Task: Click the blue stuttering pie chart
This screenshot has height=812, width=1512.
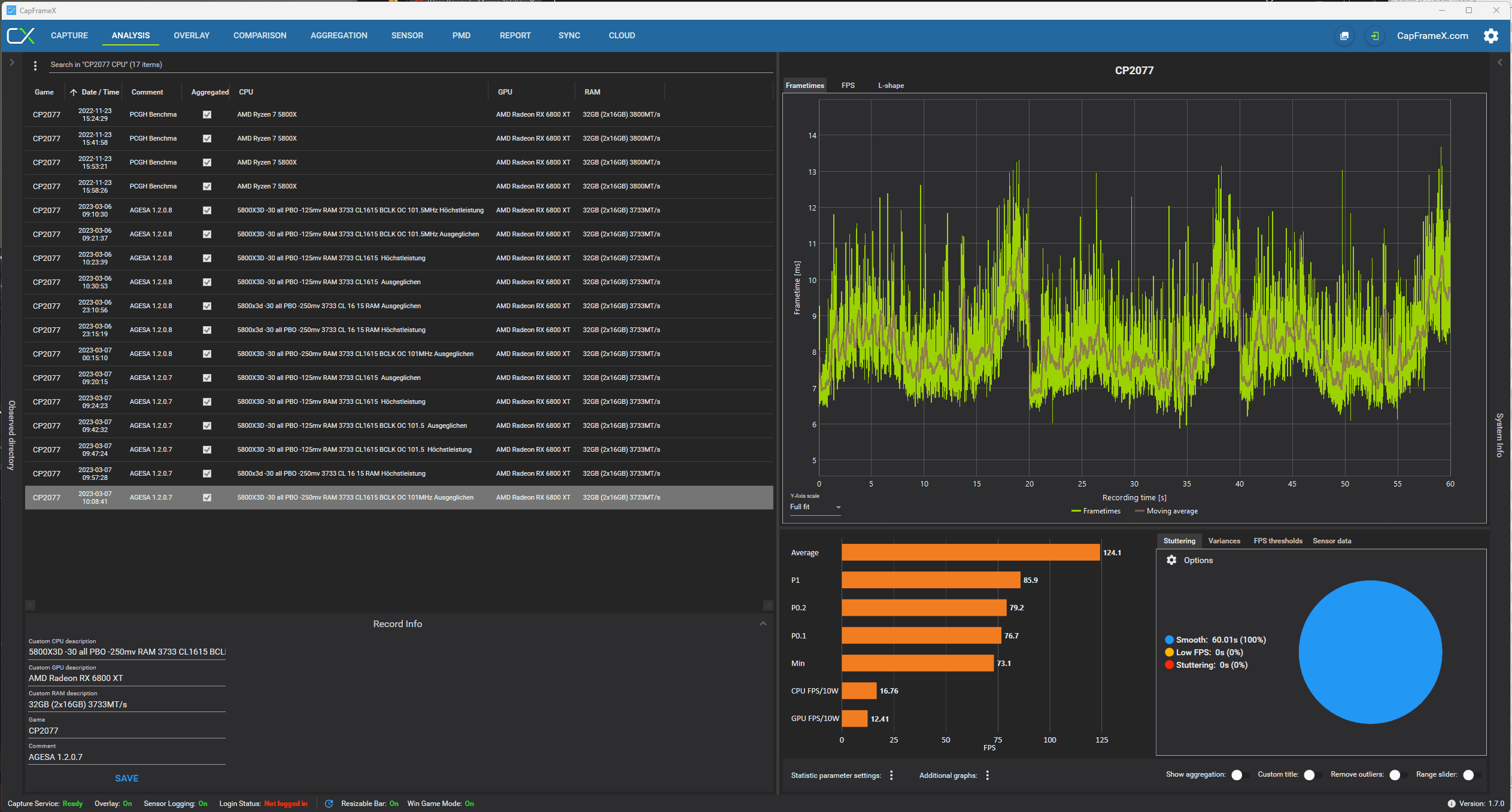Action: tap(1370, 652)
